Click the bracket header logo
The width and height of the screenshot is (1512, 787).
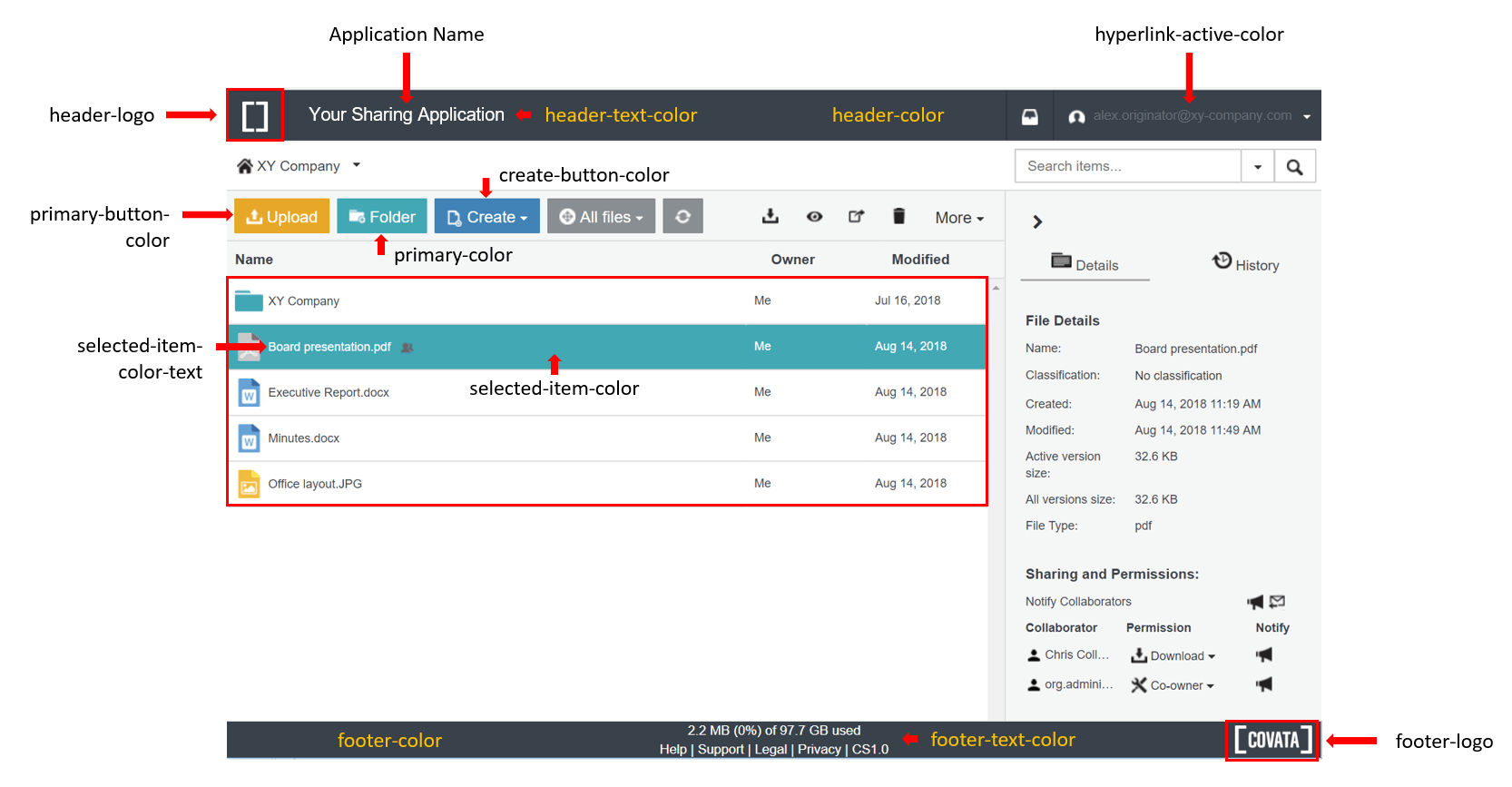tap(255, 115)
